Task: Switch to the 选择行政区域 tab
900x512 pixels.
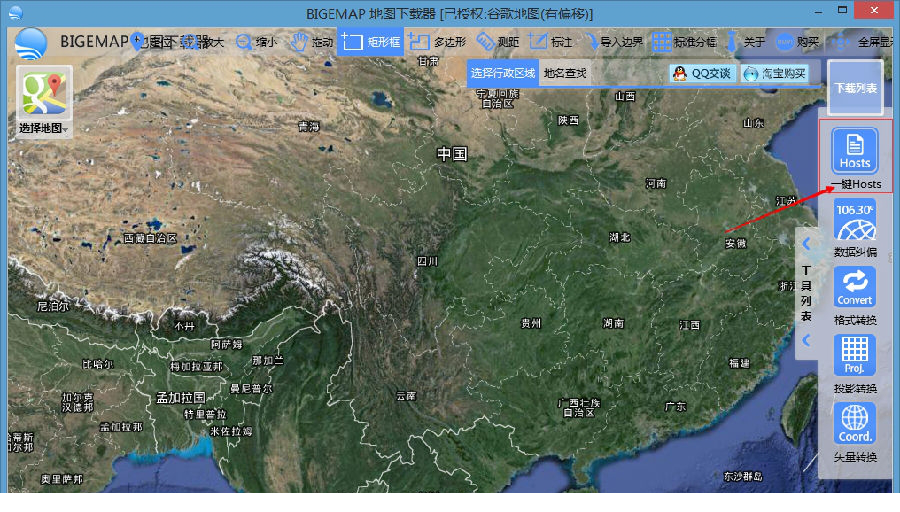Action: click(x=502, y=73)
